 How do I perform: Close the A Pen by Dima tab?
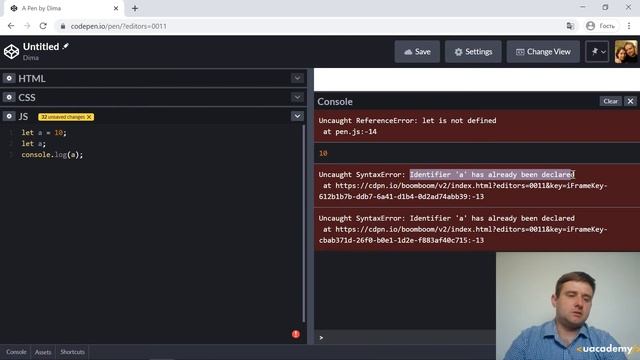click(116, 8)
